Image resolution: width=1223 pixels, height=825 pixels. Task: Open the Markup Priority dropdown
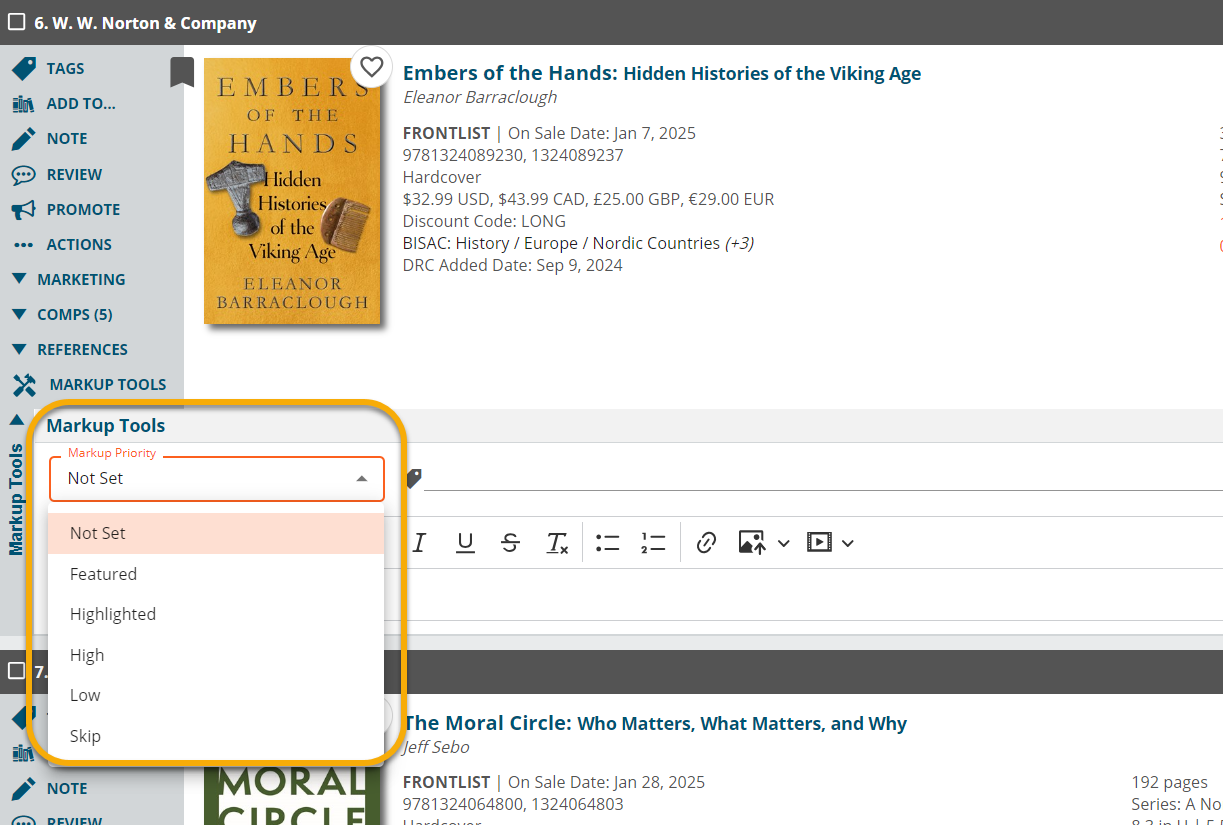coord(217,479)
